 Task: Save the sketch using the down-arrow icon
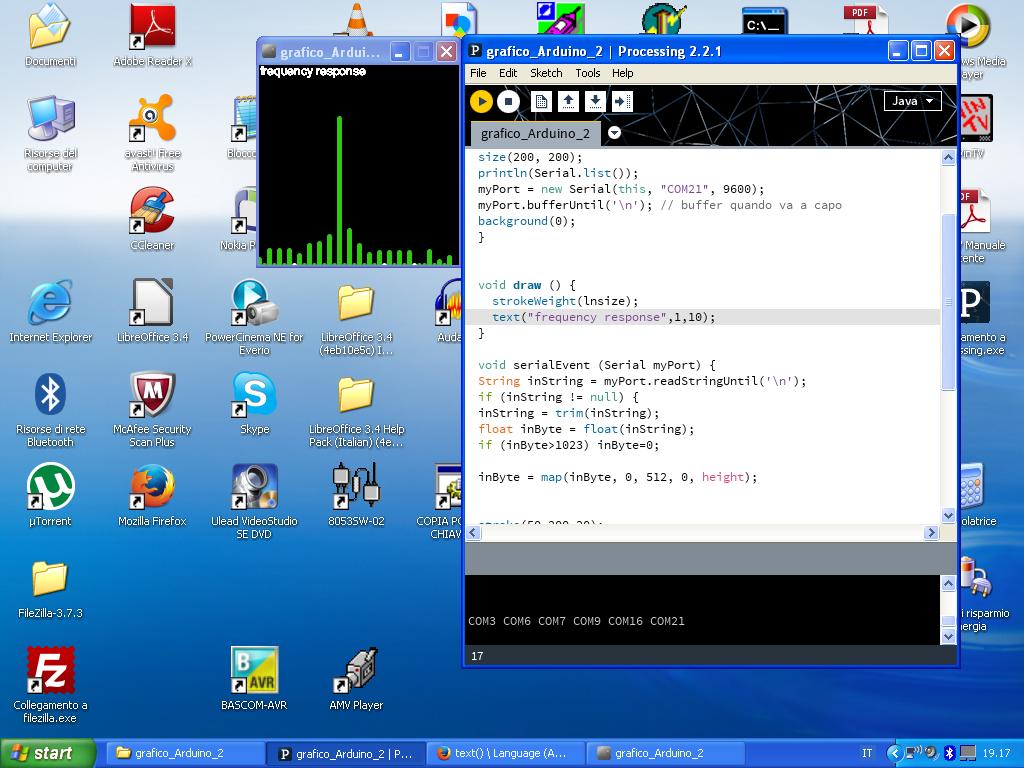[595, 101]
